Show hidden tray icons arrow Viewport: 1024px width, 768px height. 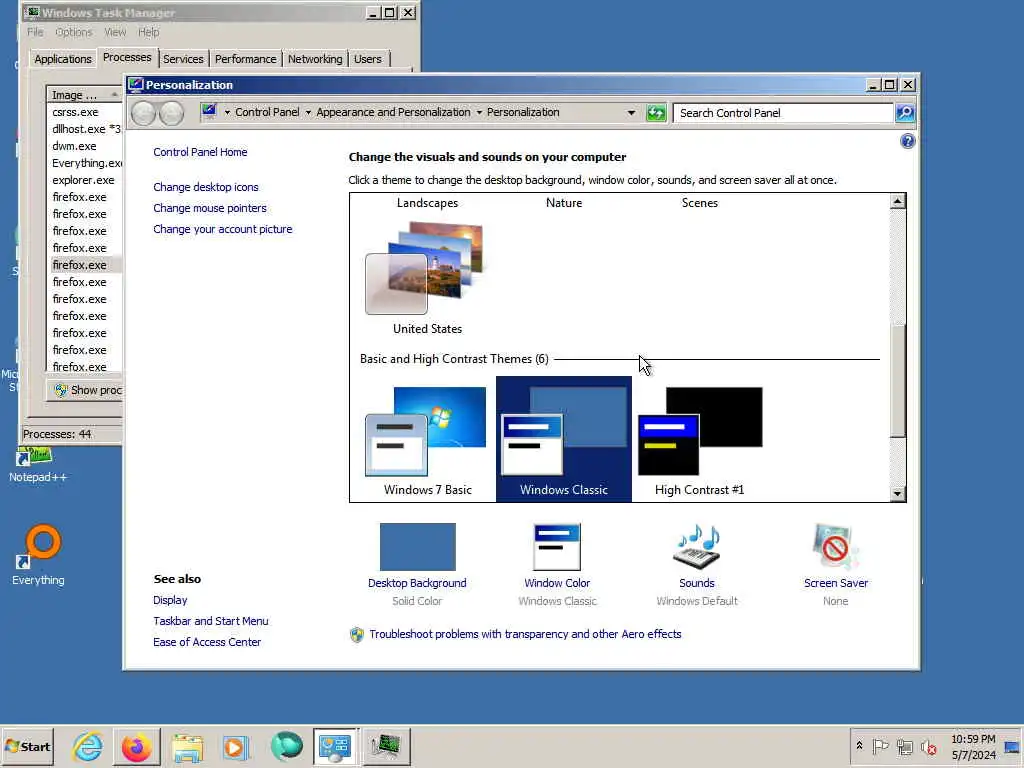pyautogui.click(x=859, y=746)
